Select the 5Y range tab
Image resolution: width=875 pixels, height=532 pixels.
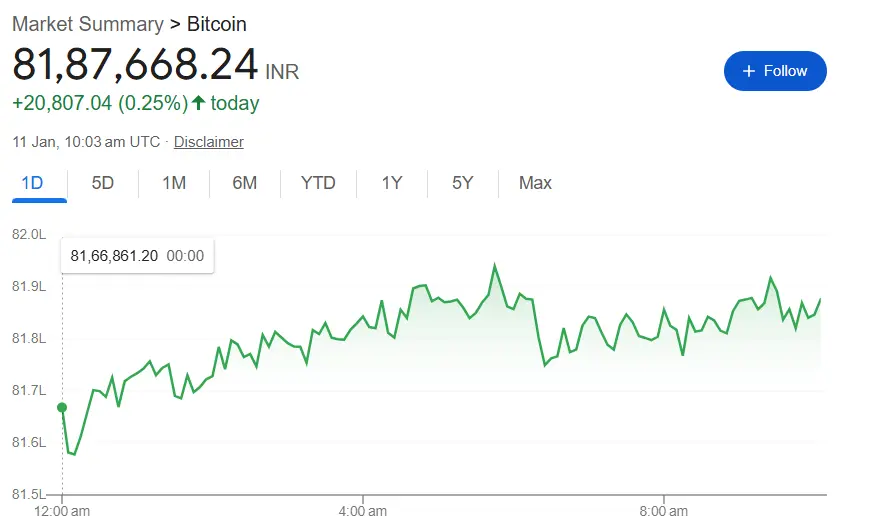tap(462, 183)
